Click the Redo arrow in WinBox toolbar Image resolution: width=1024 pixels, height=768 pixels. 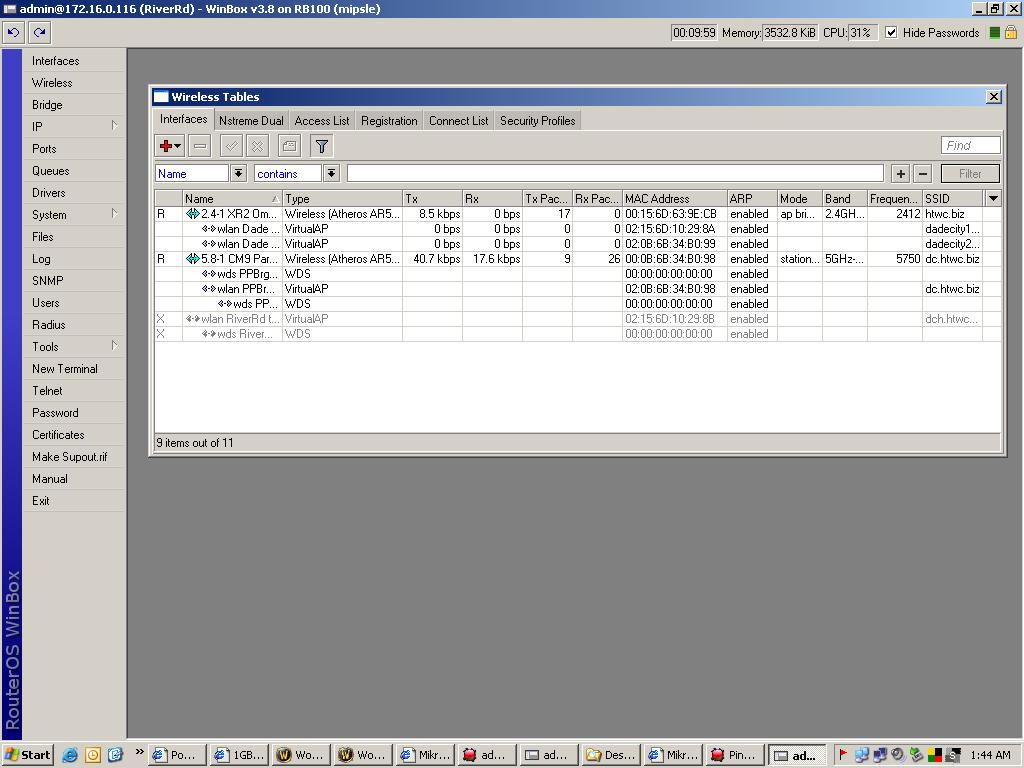pos(39,32)
